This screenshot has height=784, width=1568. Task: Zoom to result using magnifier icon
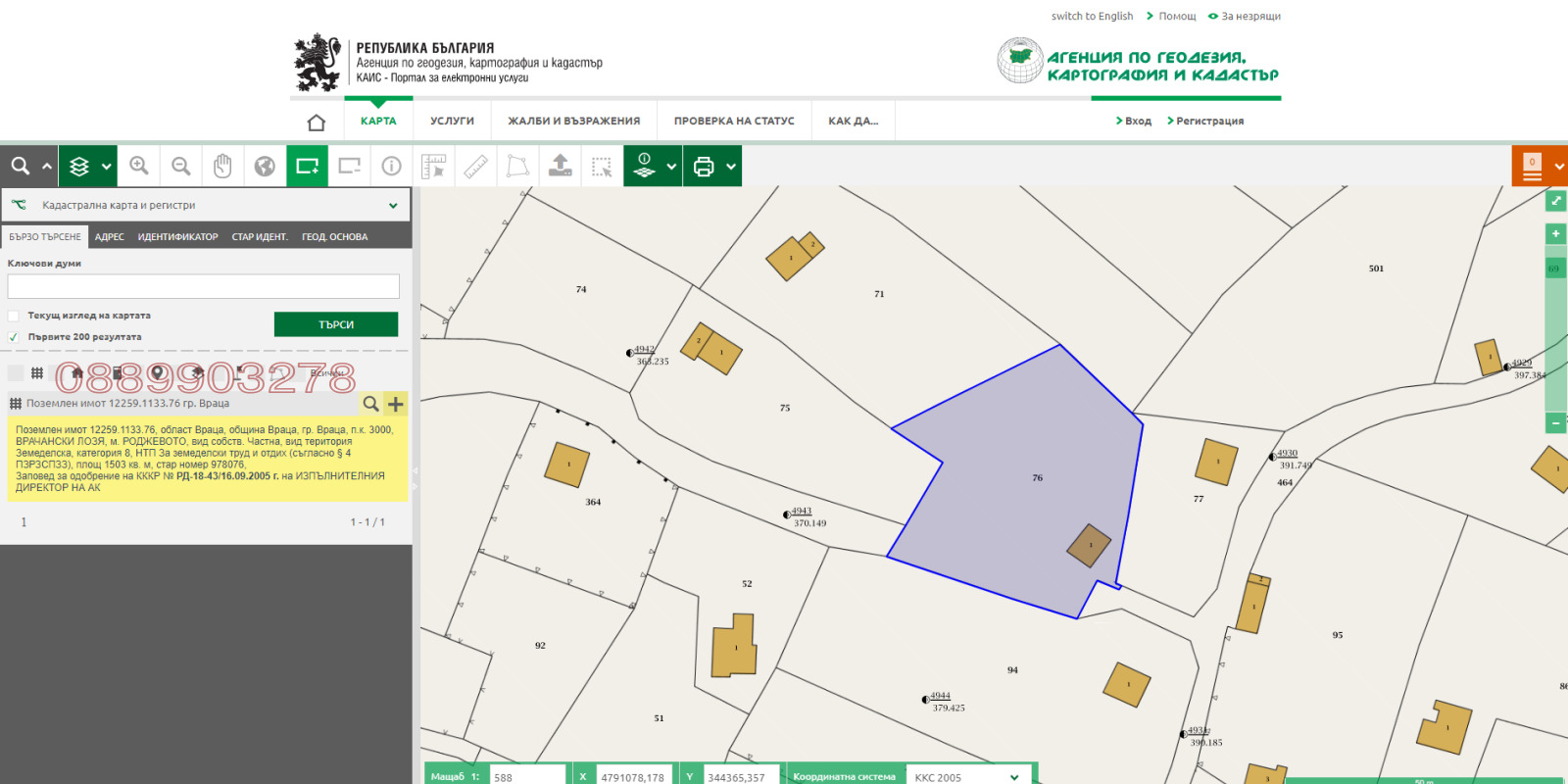click(x=370, y=404)
